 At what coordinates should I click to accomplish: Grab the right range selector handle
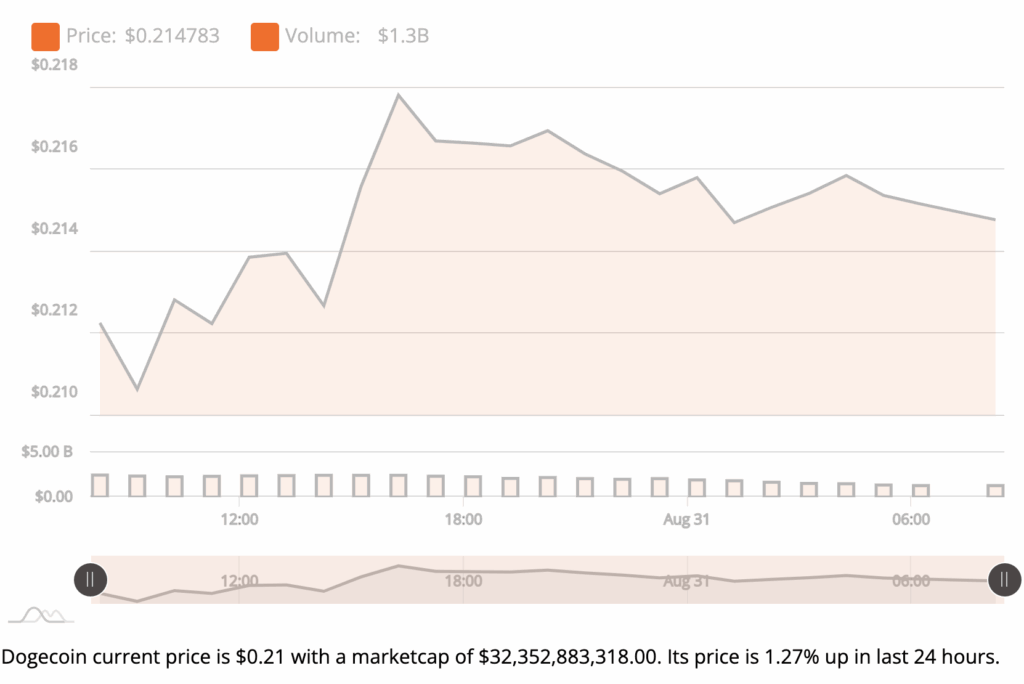click(x=1004, y=579)
